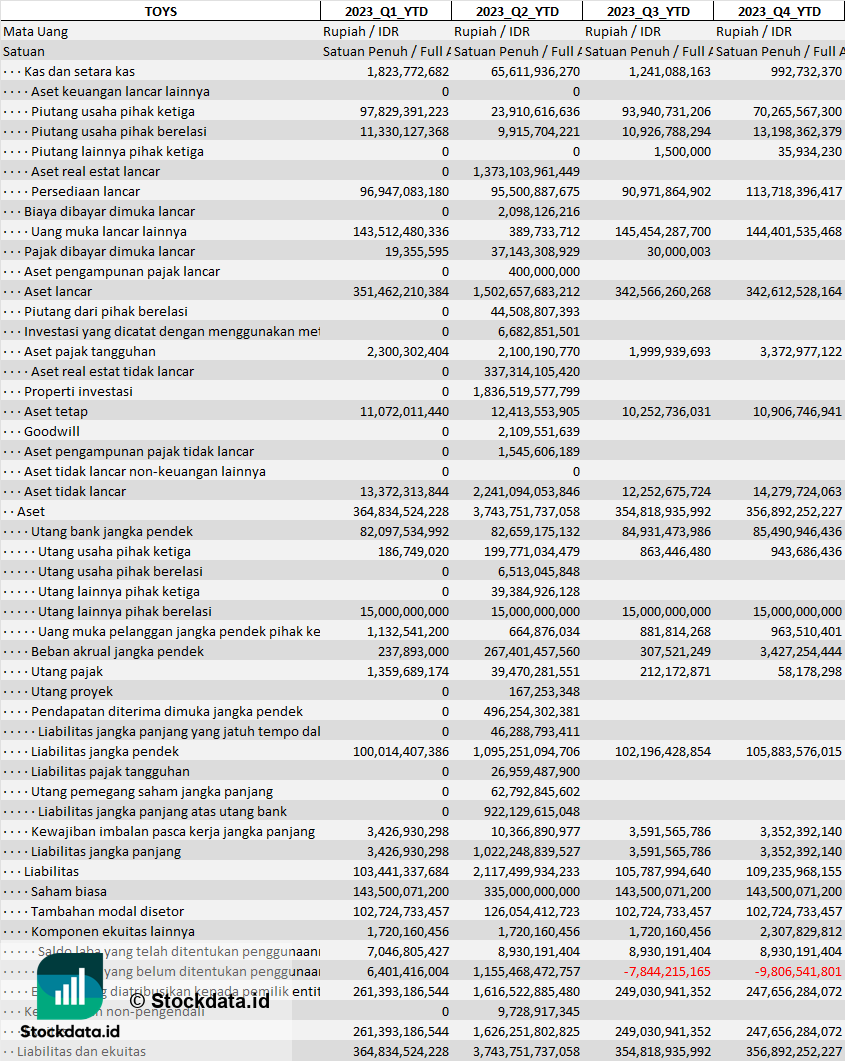
Task: Select the Utang pajak row label
Action: click(x=67, y=671)
